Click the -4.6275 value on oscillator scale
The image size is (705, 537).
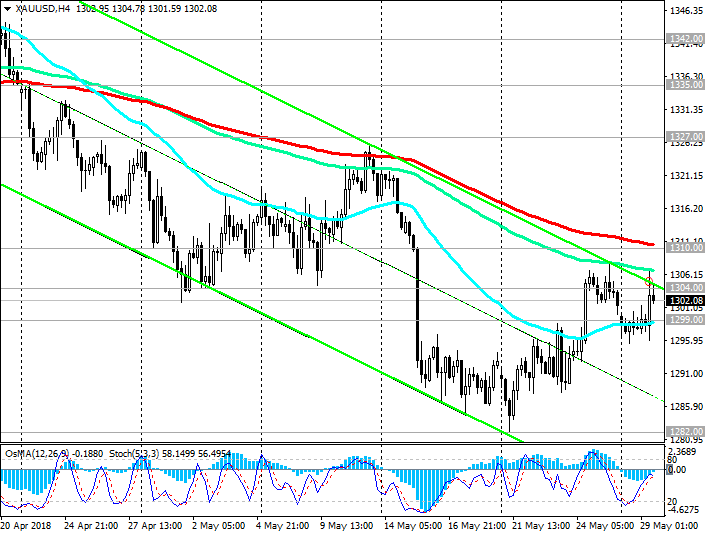click(682, 508)
